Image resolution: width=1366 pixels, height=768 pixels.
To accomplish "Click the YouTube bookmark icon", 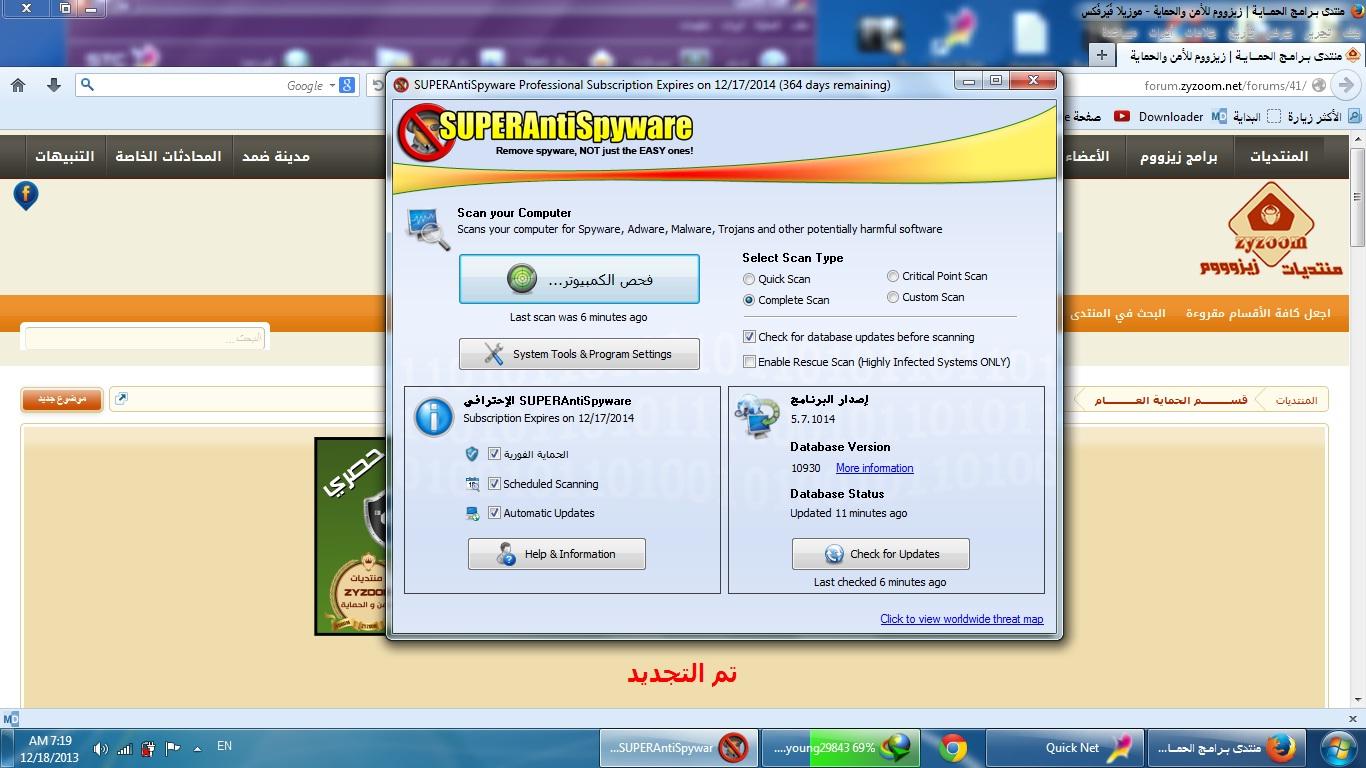I will pos(1122,117).
